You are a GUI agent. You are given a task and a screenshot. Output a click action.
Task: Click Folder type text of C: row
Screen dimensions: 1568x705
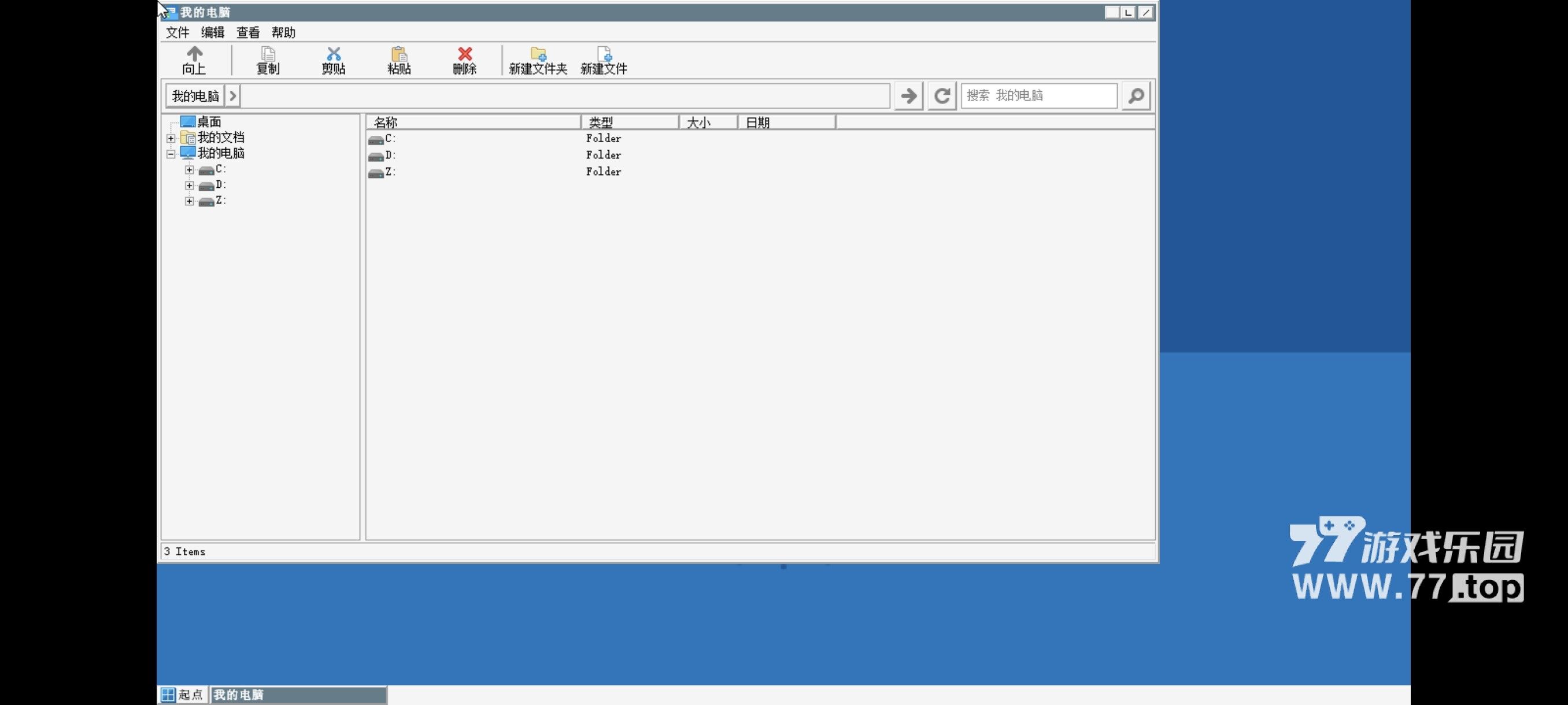603,139
